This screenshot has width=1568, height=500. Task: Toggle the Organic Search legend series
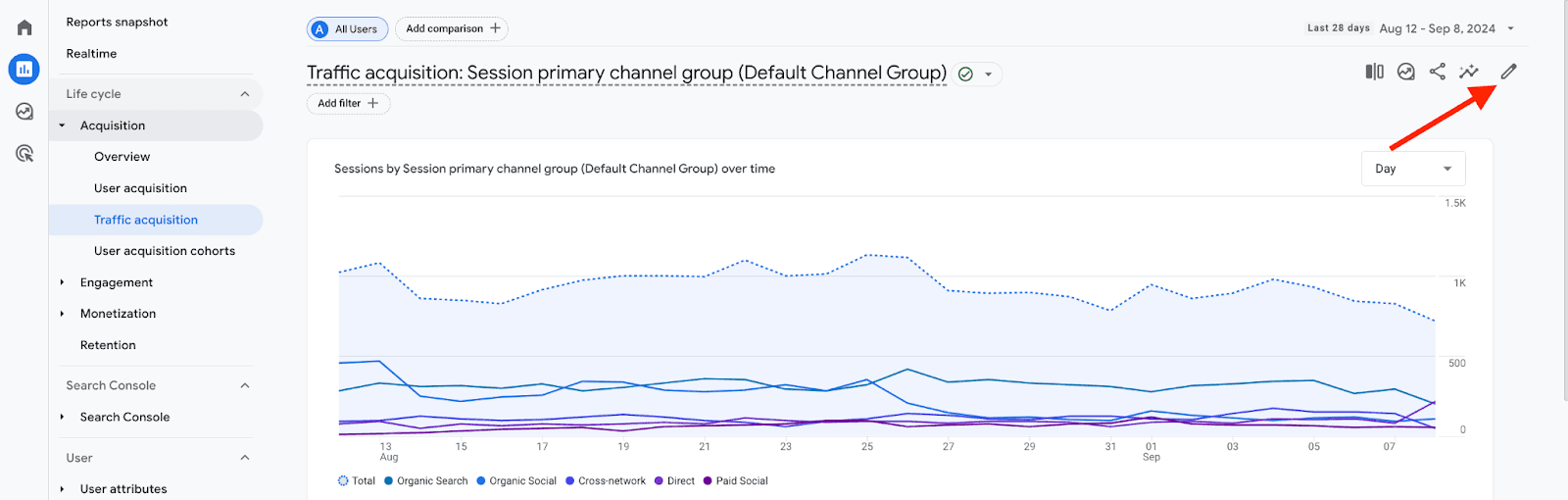click(426, 481)
